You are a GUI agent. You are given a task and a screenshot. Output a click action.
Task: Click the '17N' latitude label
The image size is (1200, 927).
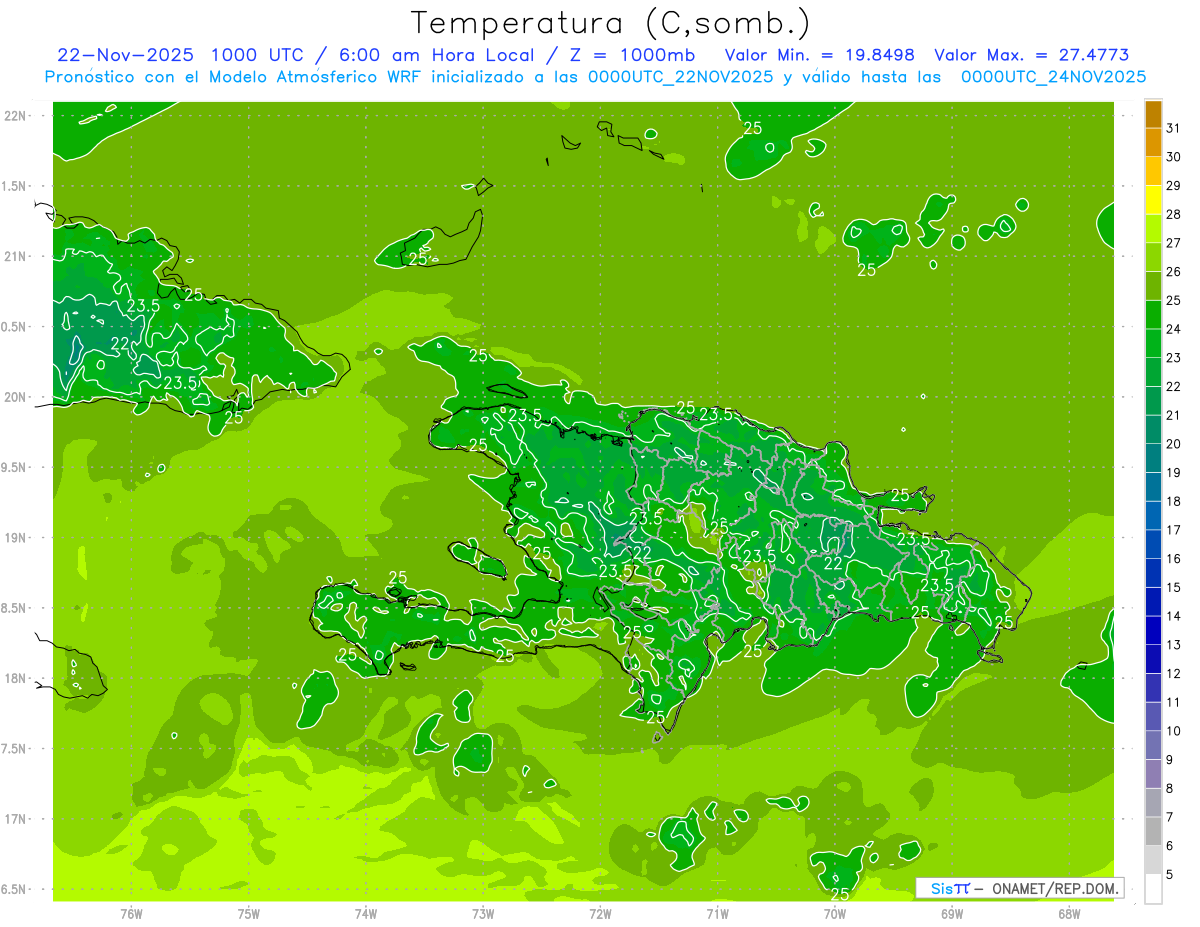tap(15, 818)
